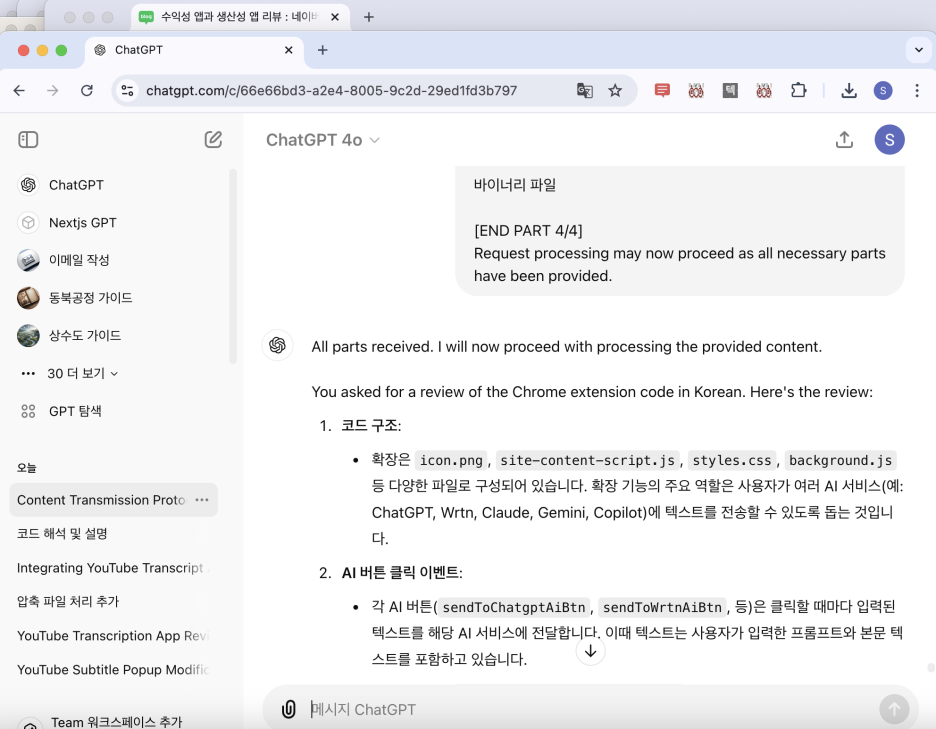Click Team 워크스페이스 추가 option
This screenshot has height=729, width=936.
[116, 722]
